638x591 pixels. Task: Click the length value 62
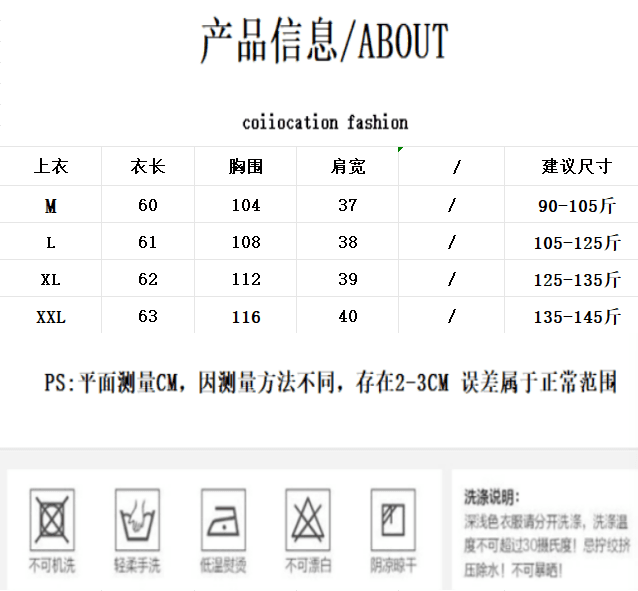tap(148, 279)
